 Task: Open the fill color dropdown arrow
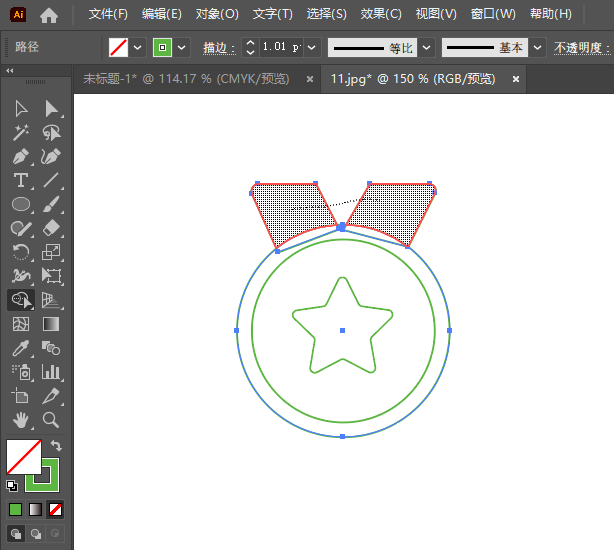click(x=138, y=47)
